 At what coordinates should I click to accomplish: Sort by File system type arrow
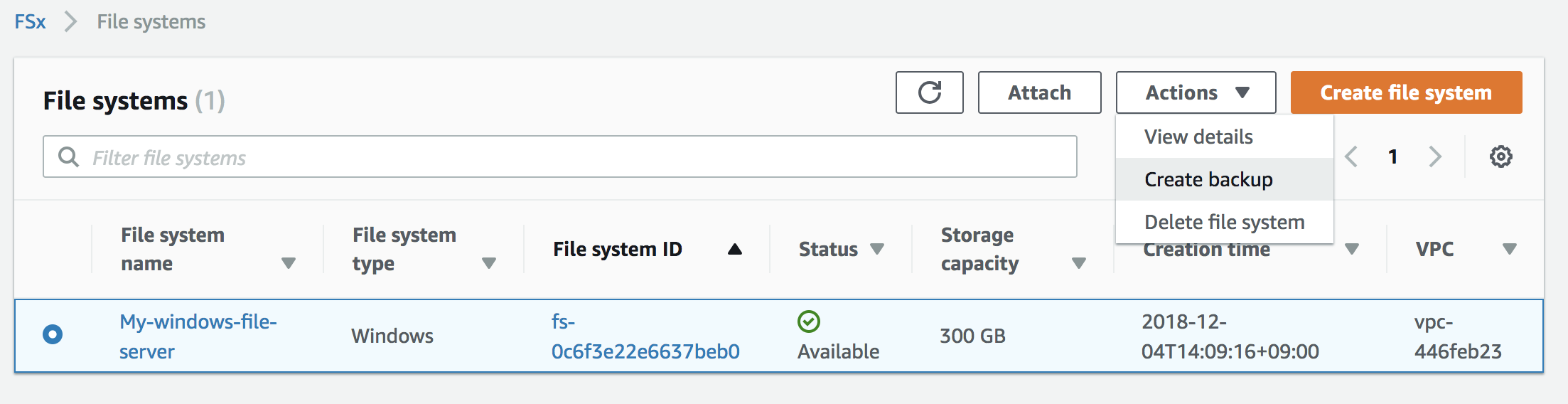[488, 263]
